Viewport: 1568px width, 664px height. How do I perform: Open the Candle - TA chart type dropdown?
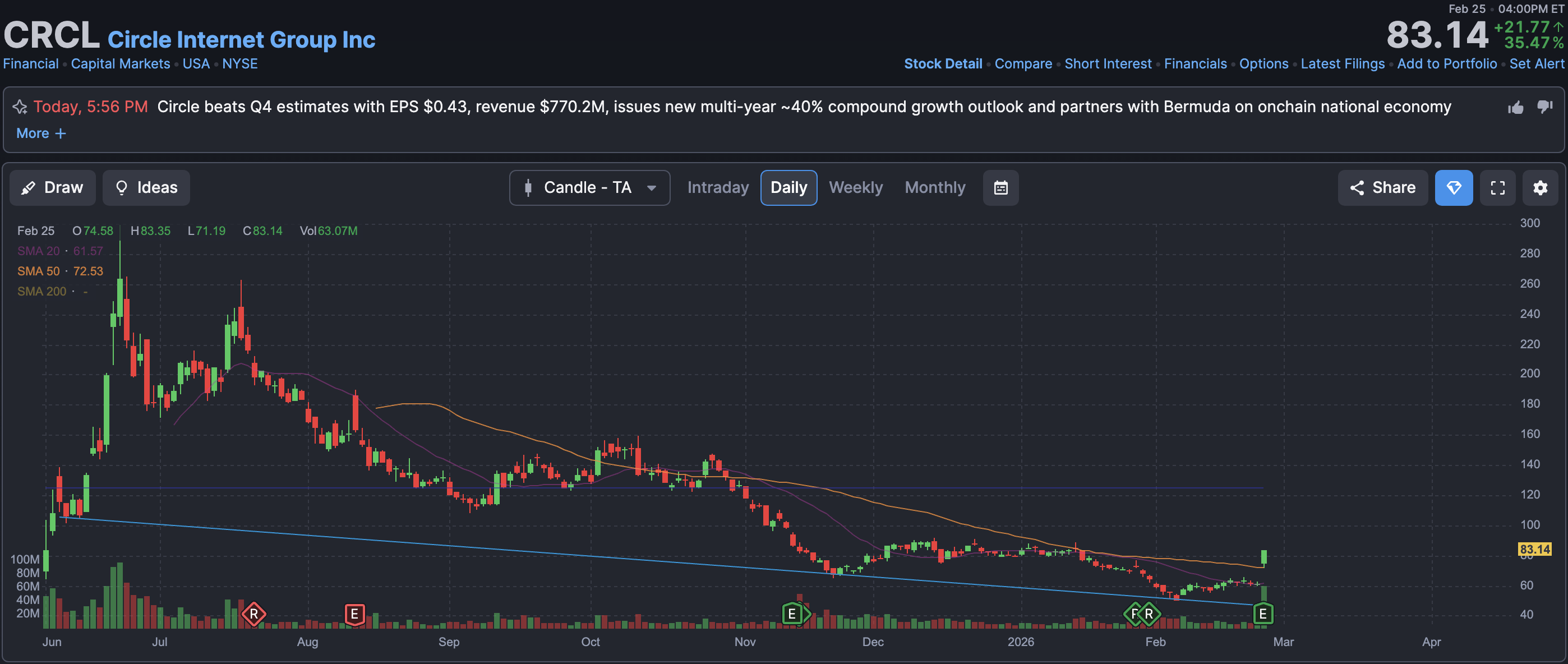coord(589,187)
